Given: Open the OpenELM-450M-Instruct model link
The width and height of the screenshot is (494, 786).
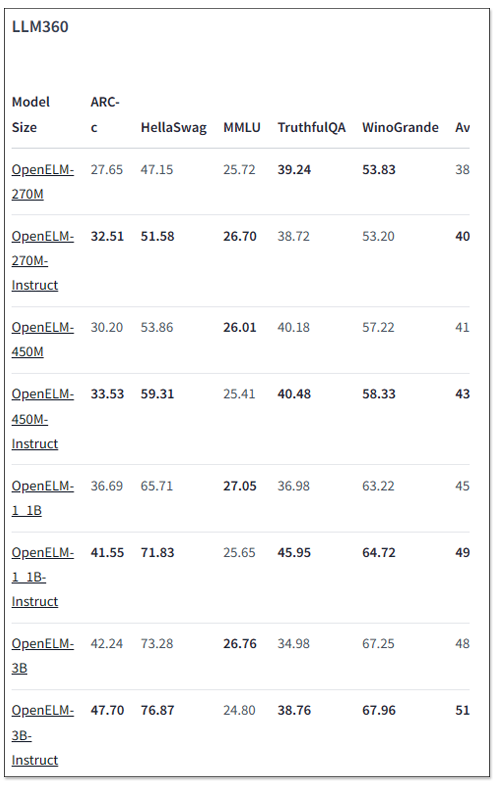Looking at the screenshot, I should (x=43, y=419).
